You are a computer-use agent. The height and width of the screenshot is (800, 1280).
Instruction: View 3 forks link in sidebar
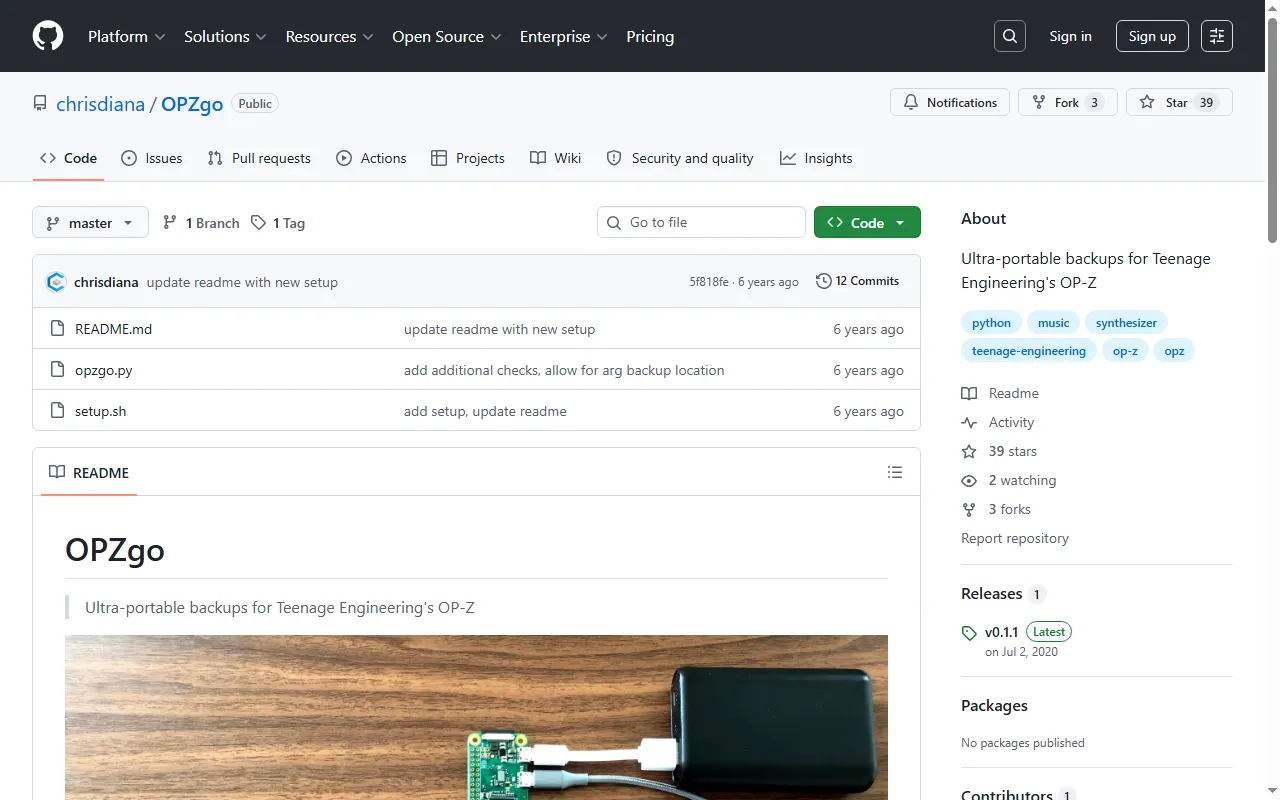[x=996, y=509]
